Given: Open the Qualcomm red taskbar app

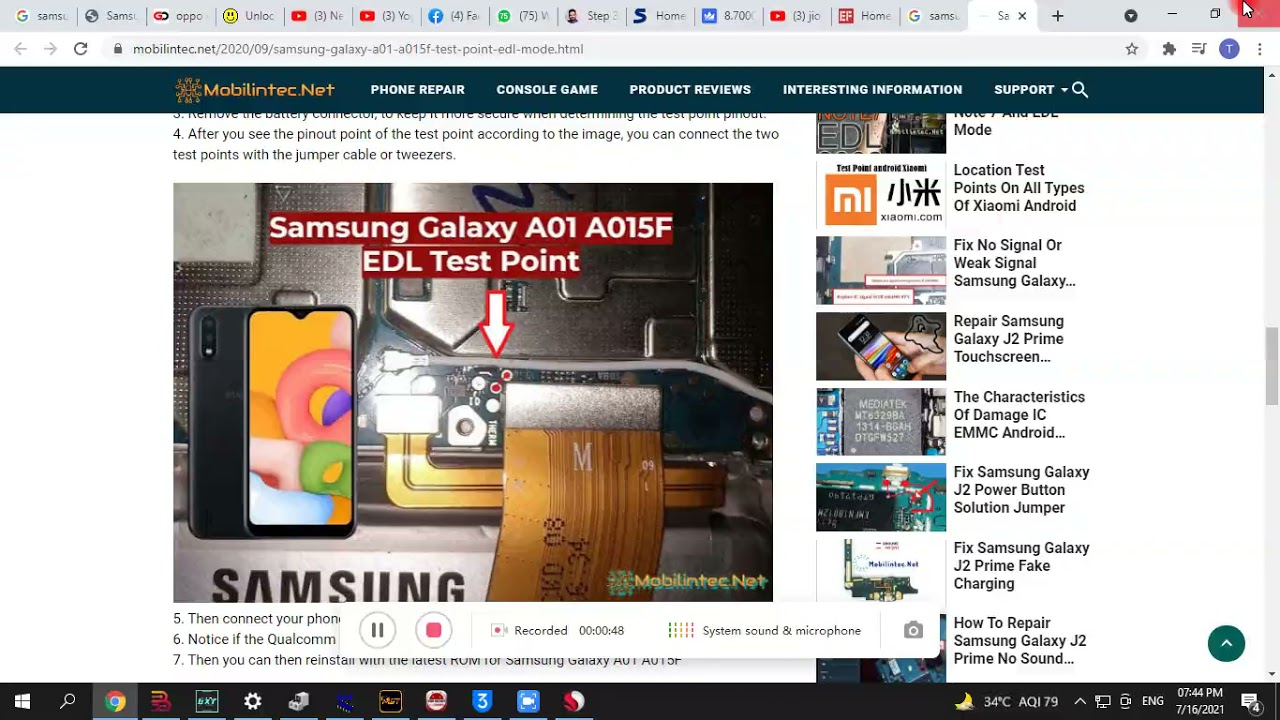Looking at the screenshot, I should 574,701.
